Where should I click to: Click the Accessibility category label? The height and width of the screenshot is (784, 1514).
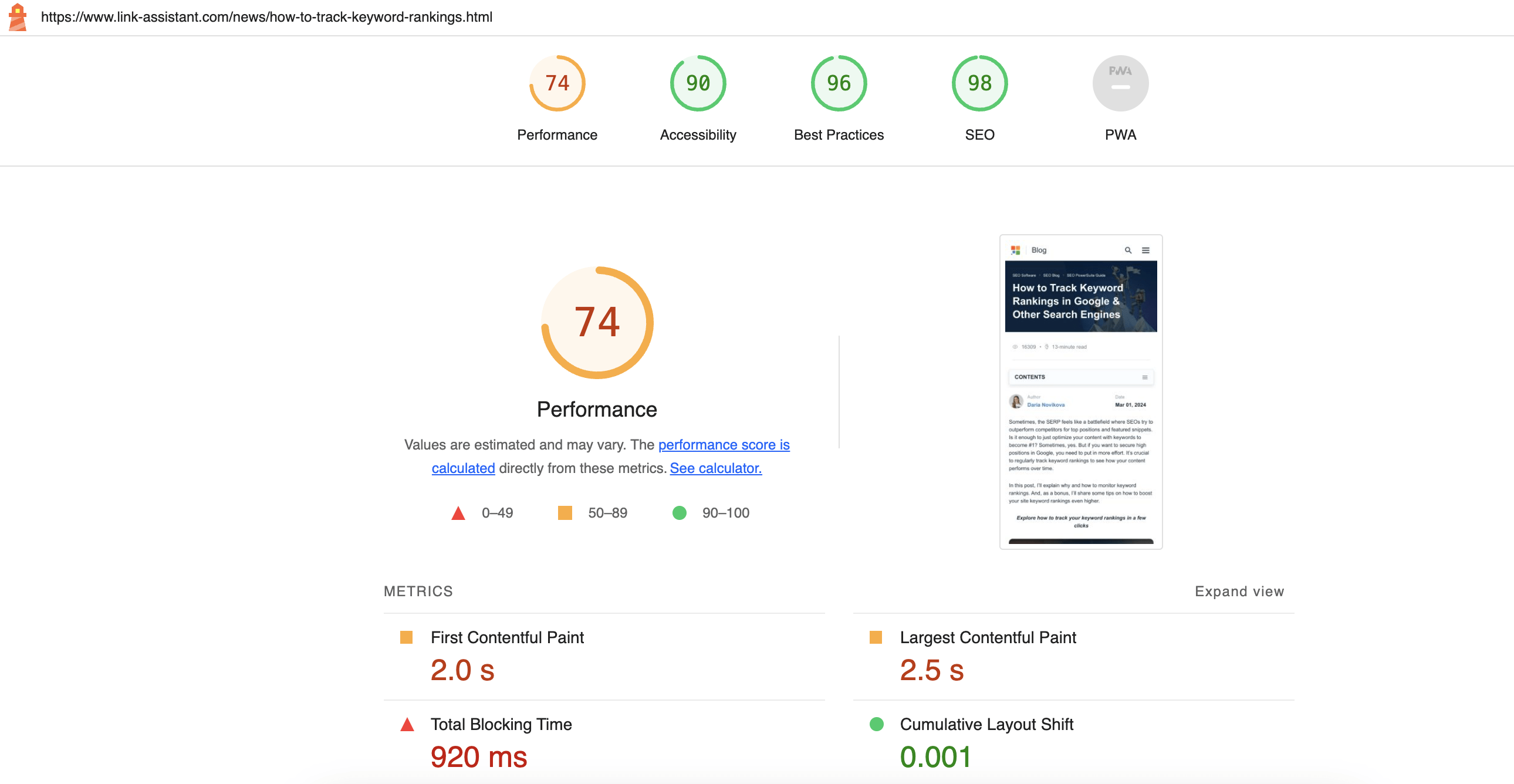[698, 135]
